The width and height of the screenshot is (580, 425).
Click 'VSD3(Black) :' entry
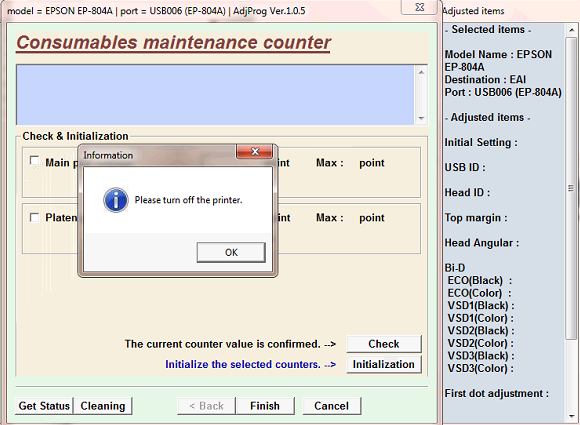[x=481, y=356]
